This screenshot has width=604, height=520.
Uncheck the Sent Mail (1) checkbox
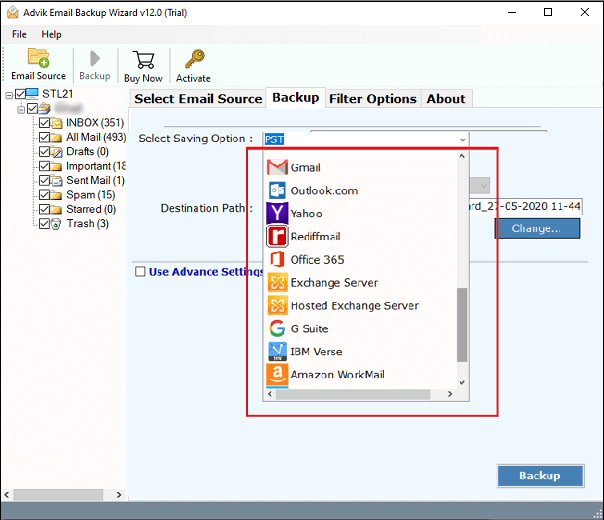(x=44, y=181)
